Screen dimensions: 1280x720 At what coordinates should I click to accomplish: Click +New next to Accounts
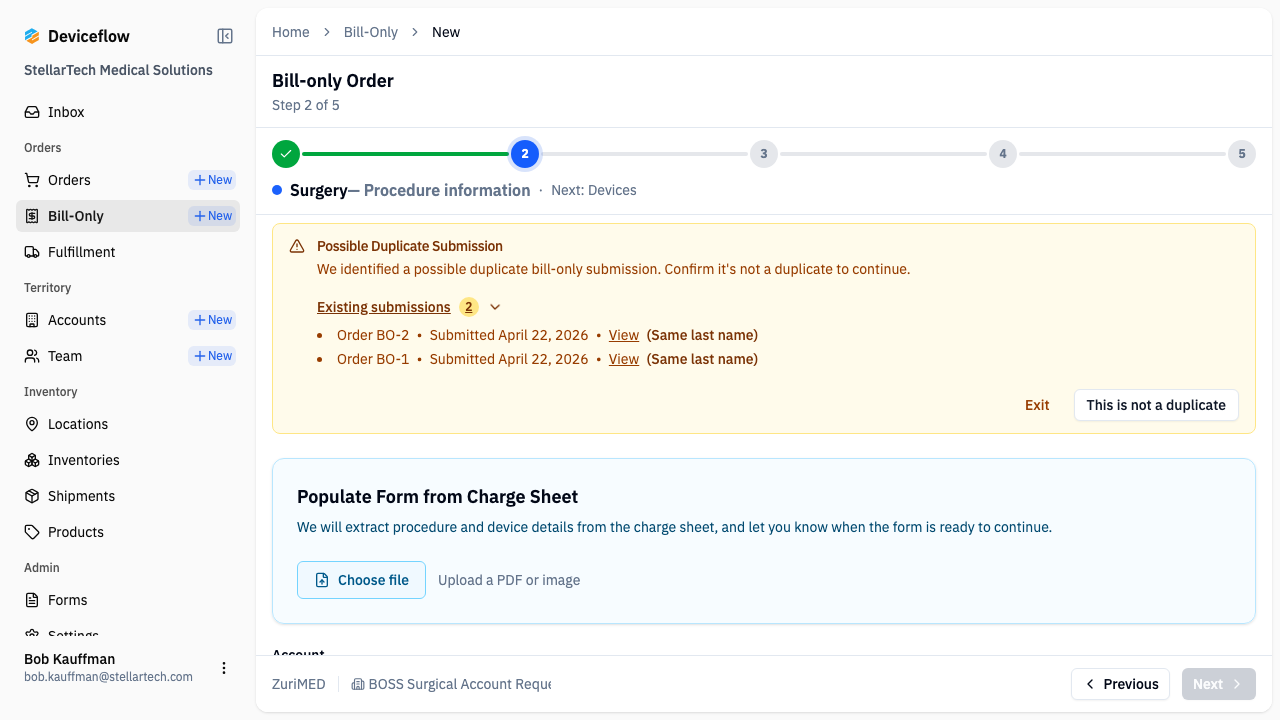click(x=212, y=320)
